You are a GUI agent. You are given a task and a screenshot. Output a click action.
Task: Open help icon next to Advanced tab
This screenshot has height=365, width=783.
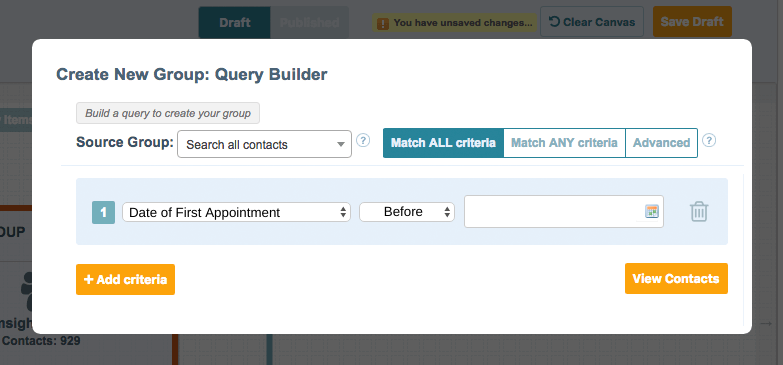point(709,140)
